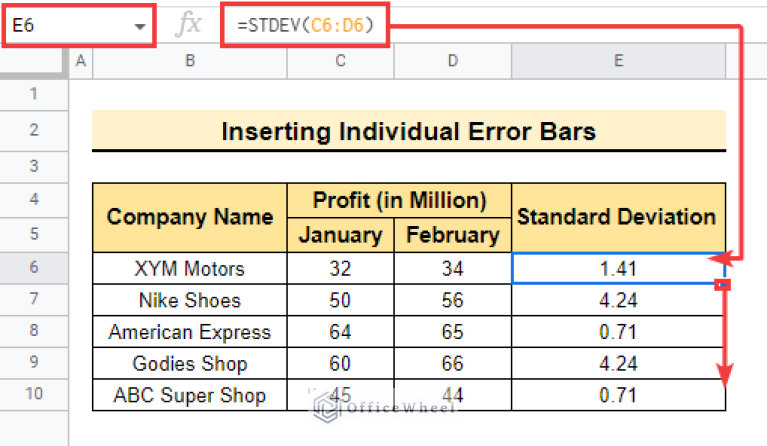Select January value 64
The width and height of the screenshot is (767, 446).
(x=340, y=332)
